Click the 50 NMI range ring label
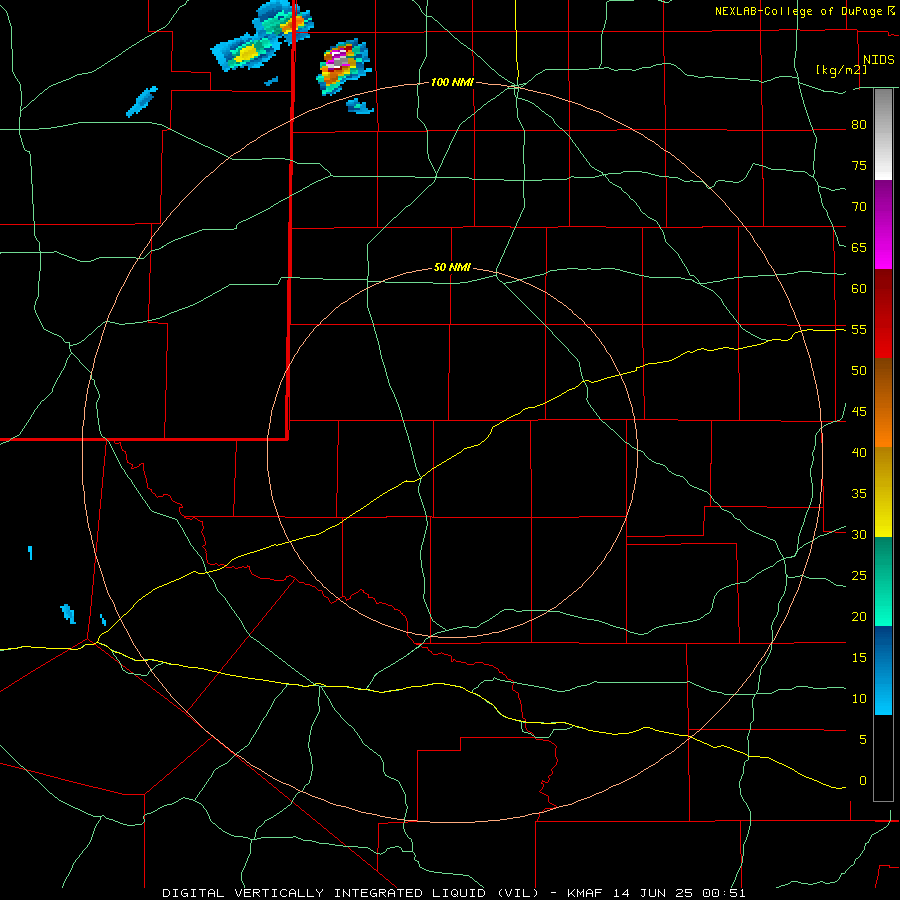Screen dimensions: 900x900 (452, 267)
